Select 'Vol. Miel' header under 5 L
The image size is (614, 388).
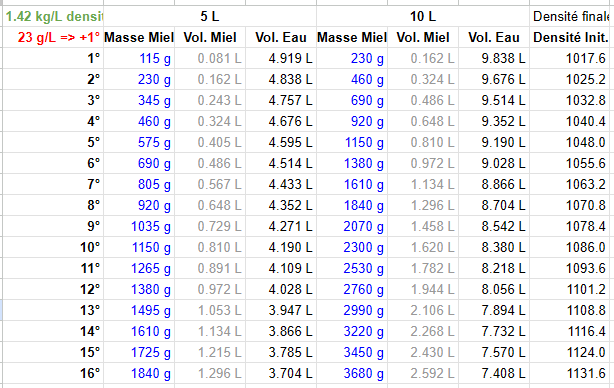pos(210,37)
